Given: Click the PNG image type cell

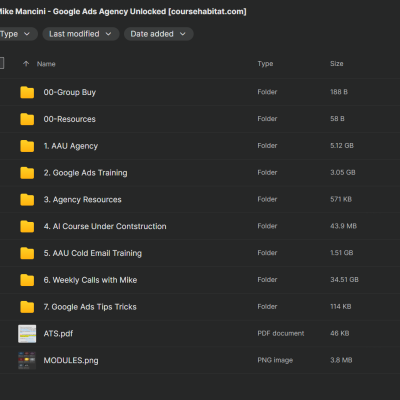Looking at the screenshot, I should [x=275, y=360].
